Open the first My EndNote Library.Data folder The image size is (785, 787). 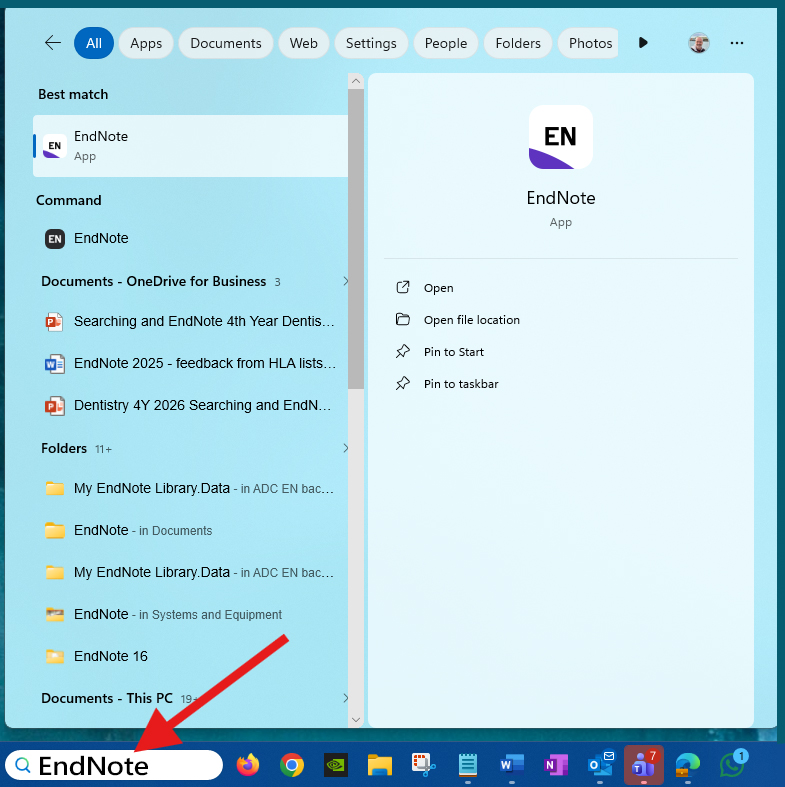tap(190, 488)
